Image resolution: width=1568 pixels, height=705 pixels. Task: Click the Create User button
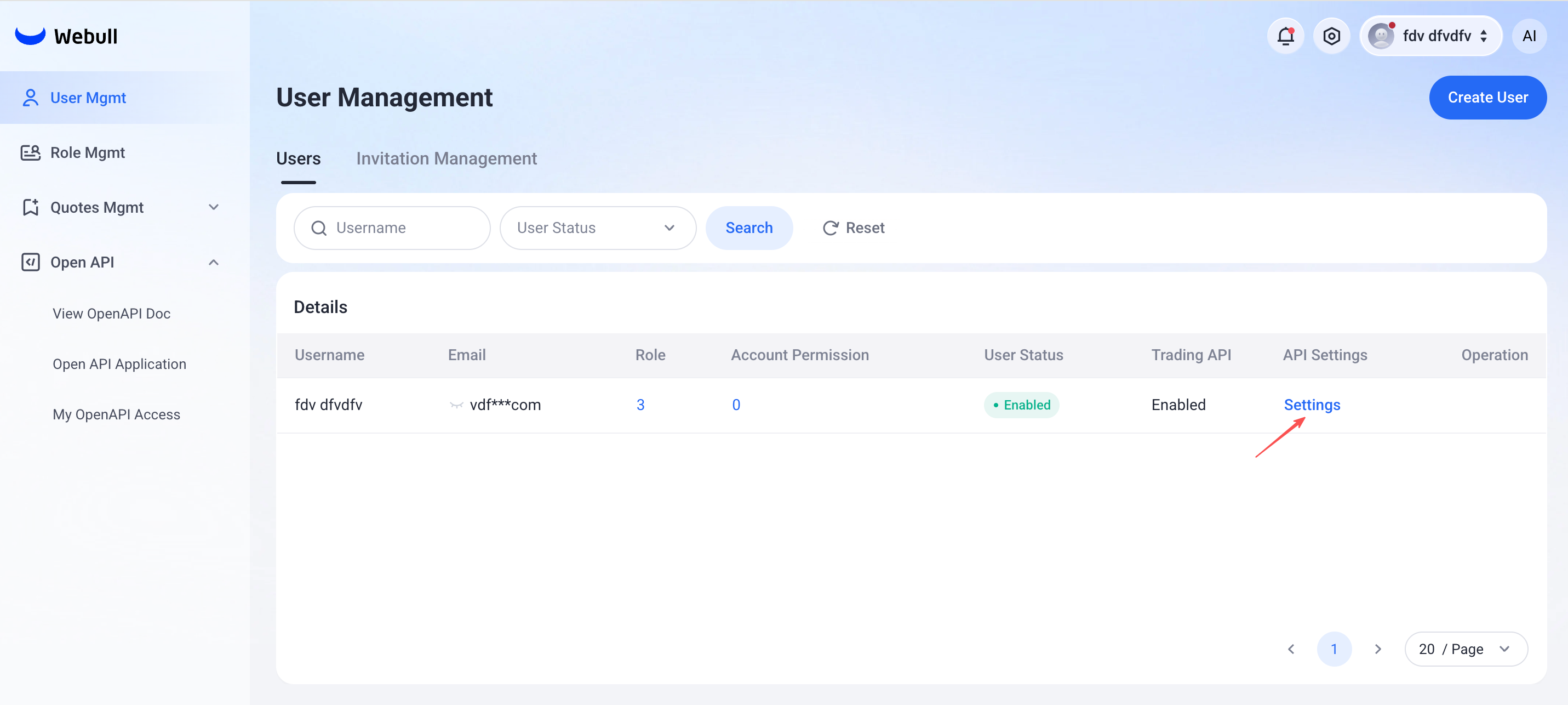coord(1487,98)
